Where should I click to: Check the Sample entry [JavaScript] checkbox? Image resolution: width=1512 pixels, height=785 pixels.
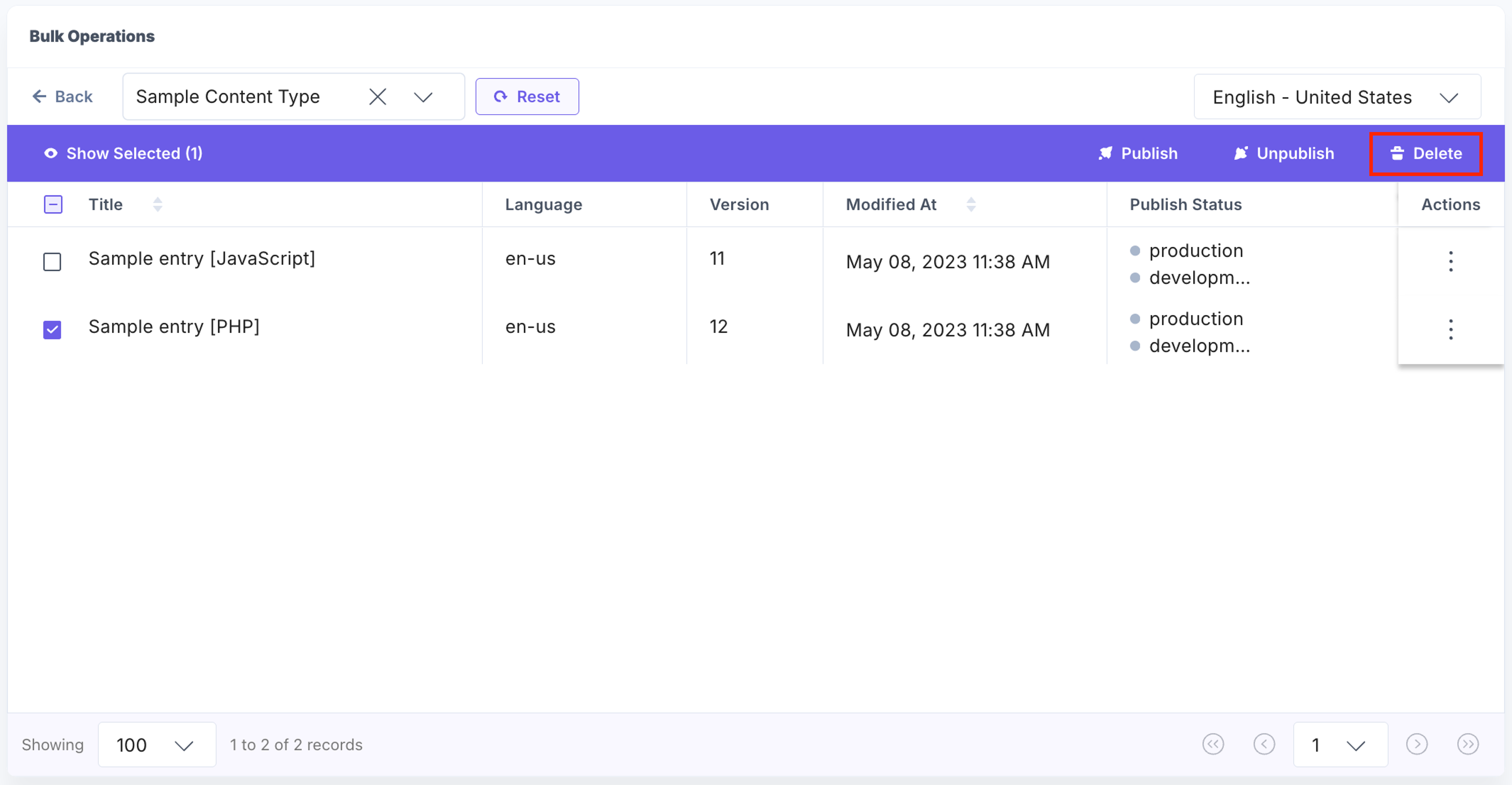[52, 262]
